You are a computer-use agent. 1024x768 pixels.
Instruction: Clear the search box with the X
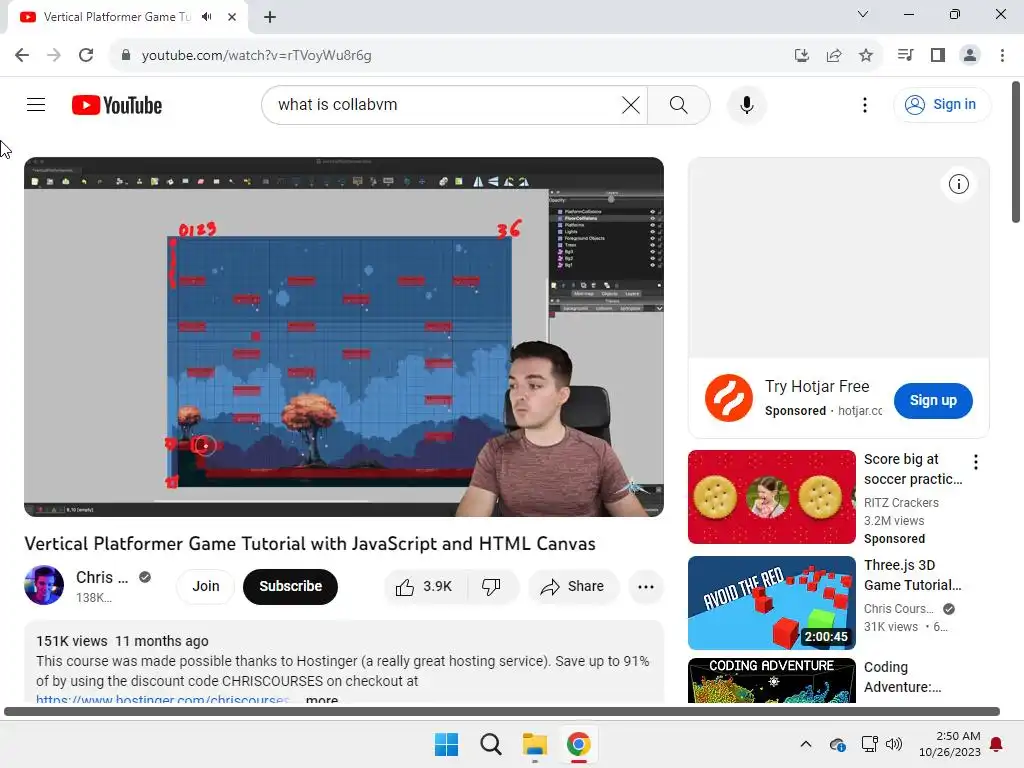coord(630,104)
